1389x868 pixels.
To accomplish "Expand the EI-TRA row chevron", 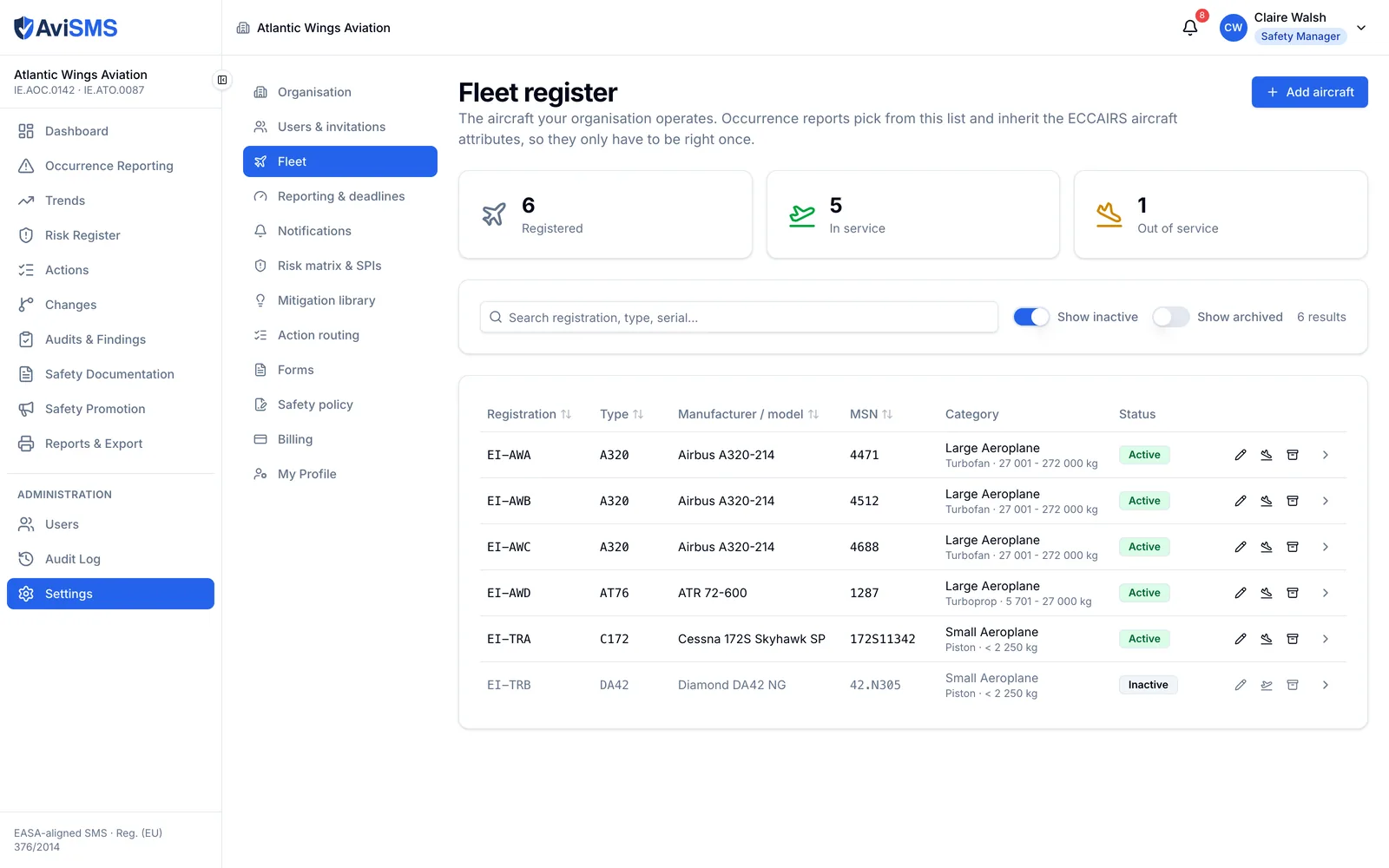I will click(x=1326, y=639).
